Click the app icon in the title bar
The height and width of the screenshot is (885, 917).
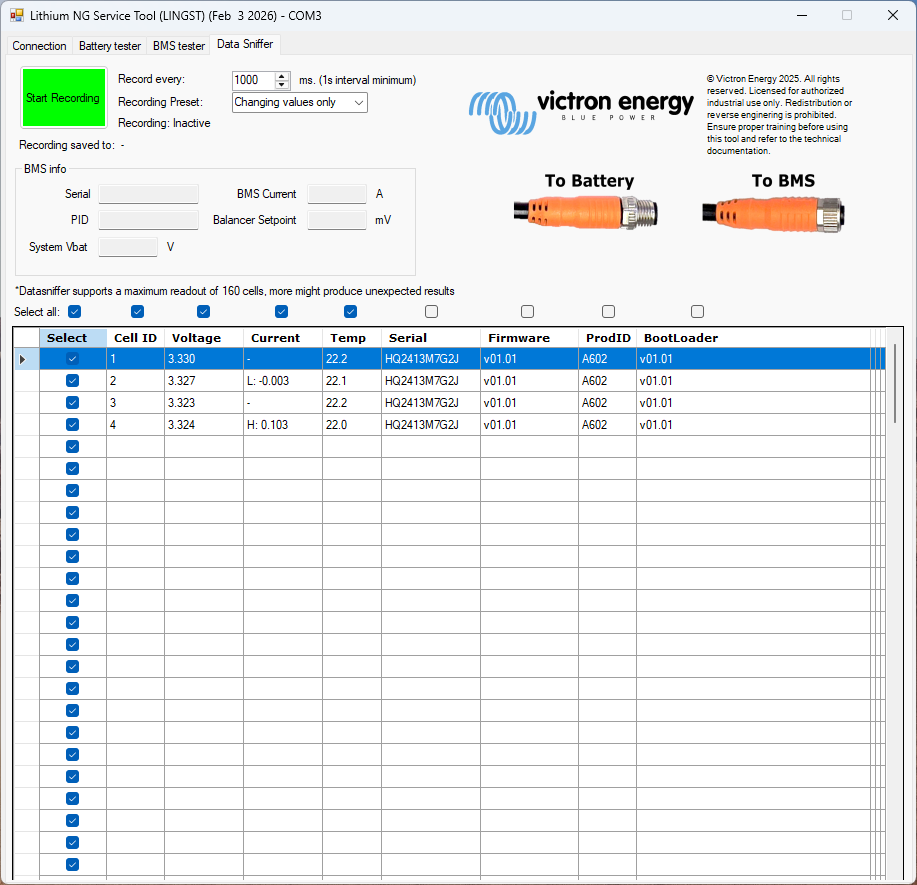17,16
